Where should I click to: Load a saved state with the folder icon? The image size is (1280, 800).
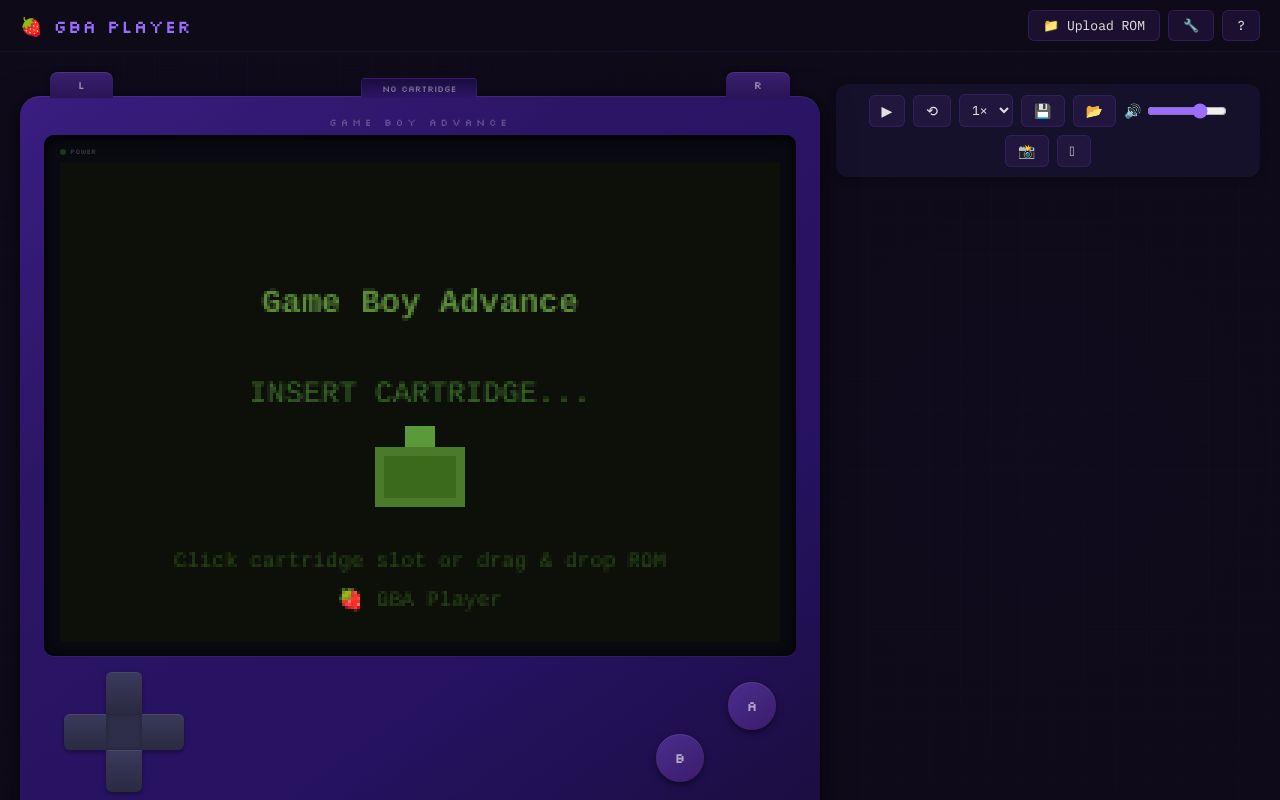[x=1094, y=111]
